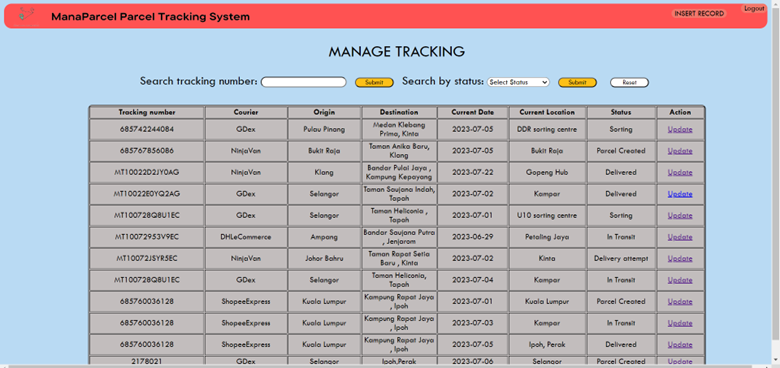Select tracking number MT10072JSYR5EC cell
Image resolution: width=780 pixels, height=368 pixels.
(147, 259)
